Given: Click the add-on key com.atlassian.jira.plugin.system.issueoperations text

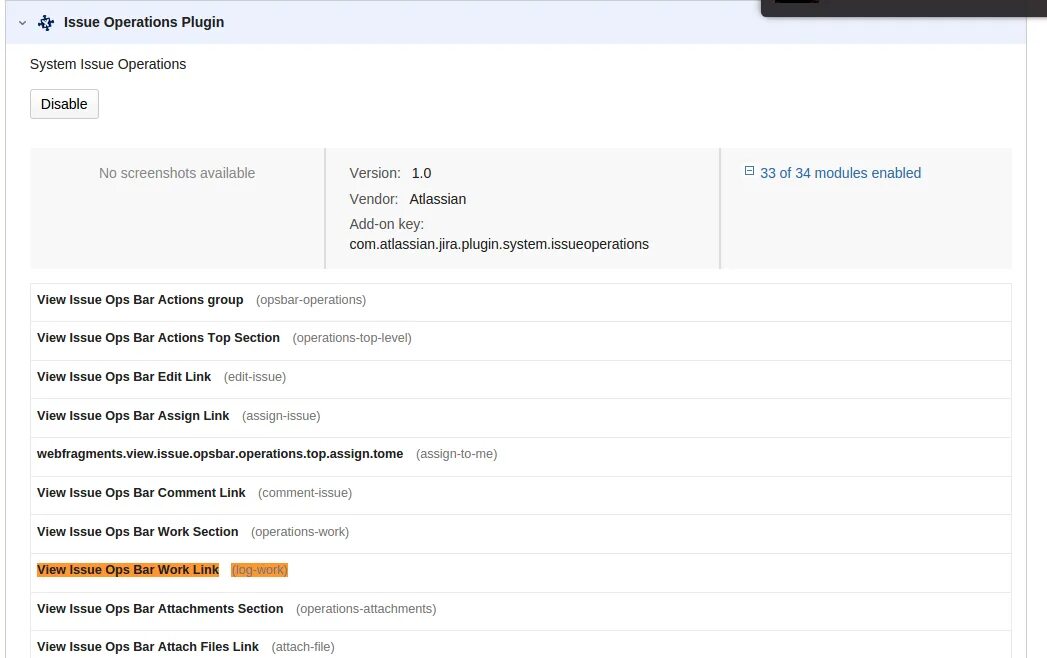Looking at the screenshot, I should [499, 244].
